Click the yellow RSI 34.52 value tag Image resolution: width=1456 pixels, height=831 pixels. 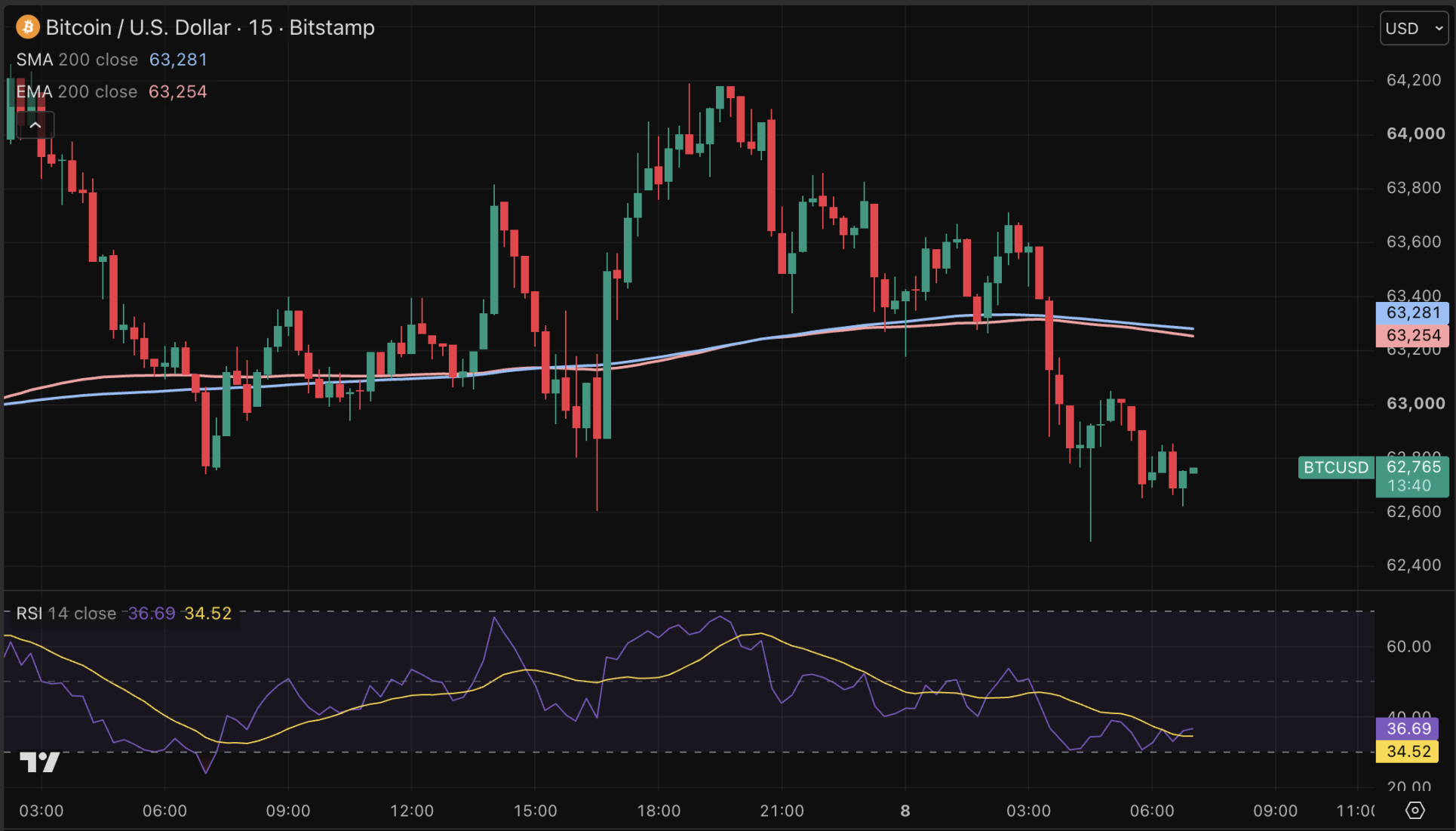point(1408,752)
